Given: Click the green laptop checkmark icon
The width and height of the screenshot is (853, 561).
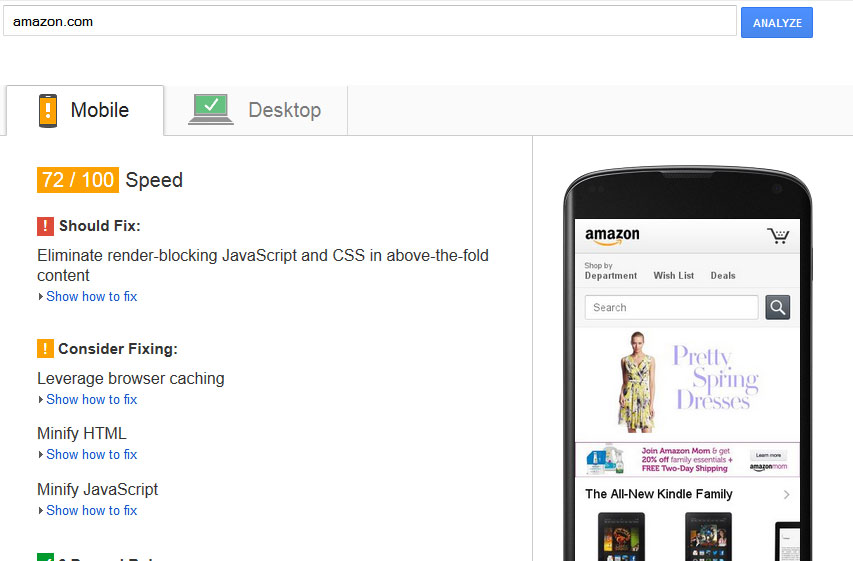Looking at the screenshot, I should point(211,109).
